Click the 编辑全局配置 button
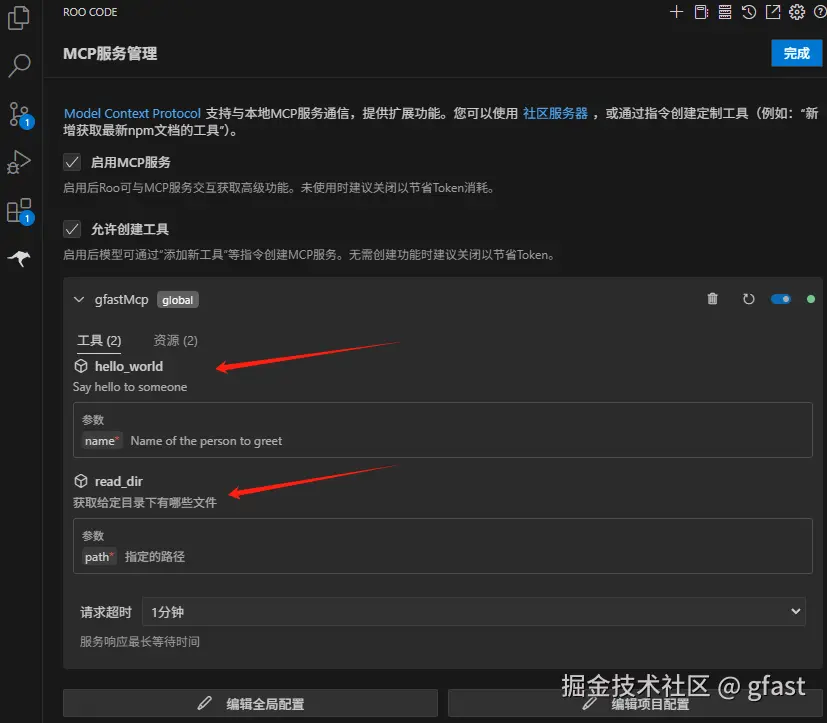The height and width of the screenshot is (723, 827). [251, 703]
